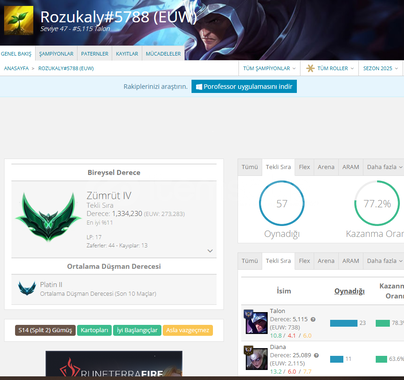Expand the Bireysel Derece details chevron
The width and height of the screenshot is (404, 380).
point(210,251)
